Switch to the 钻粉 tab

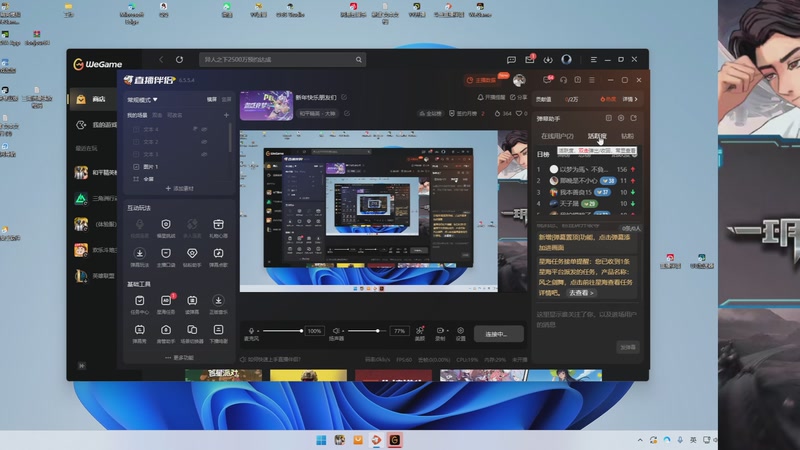pyautogui.click(x=628, y=136)
